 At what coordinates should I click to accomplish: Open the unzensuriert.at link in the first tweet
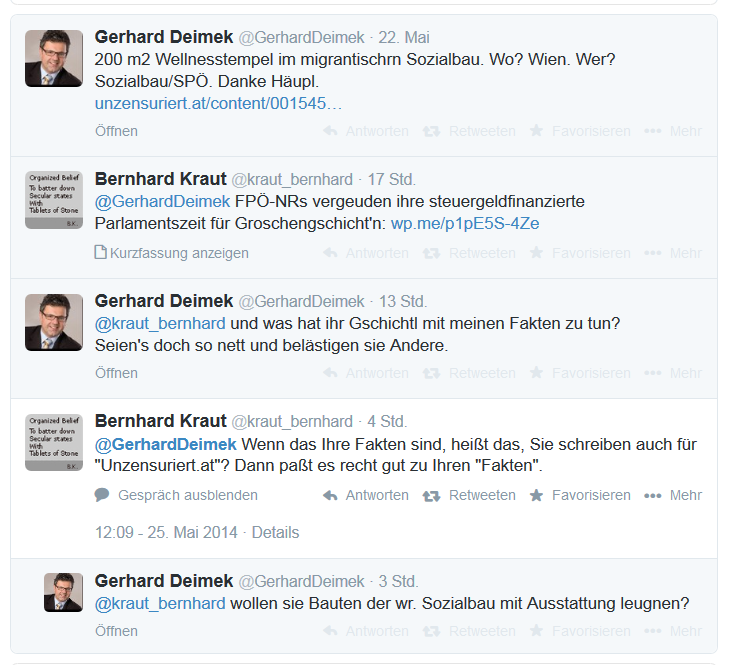click(x=218, y=103)
